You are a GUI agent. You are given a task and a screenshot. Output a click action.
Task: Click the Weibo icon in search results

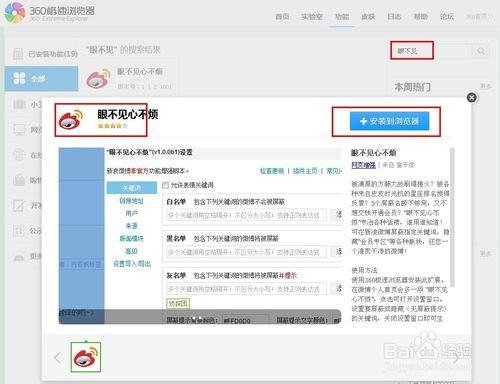pyautogui.click(x=98, y=79)
